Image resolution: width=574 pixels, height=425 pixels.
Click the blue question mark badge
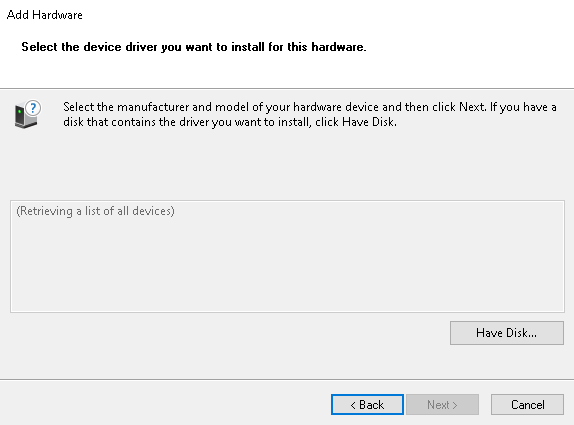tap(33, 108)
